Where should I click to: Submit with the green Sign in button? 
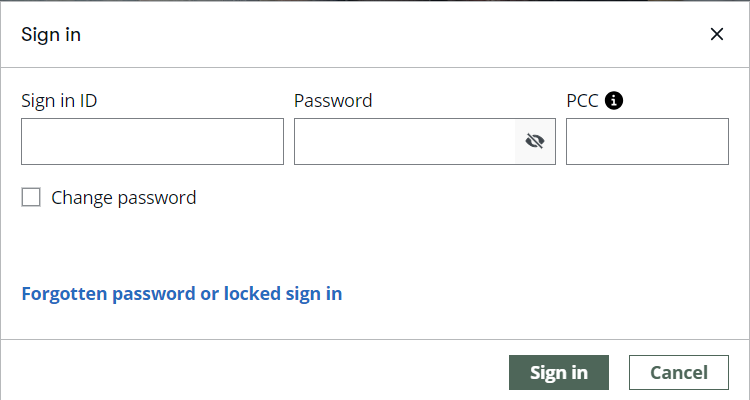pyautogui.click(x=559, y=372)
